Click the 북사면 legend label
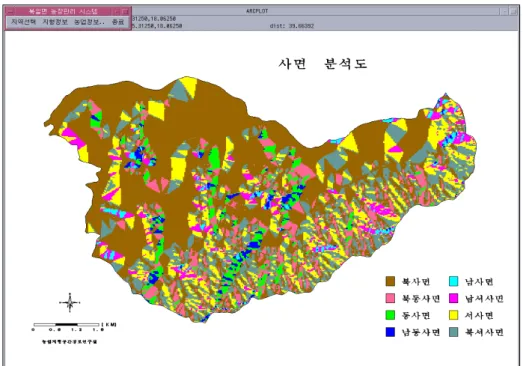The image size is (523, 366). (x=416, y=282)
